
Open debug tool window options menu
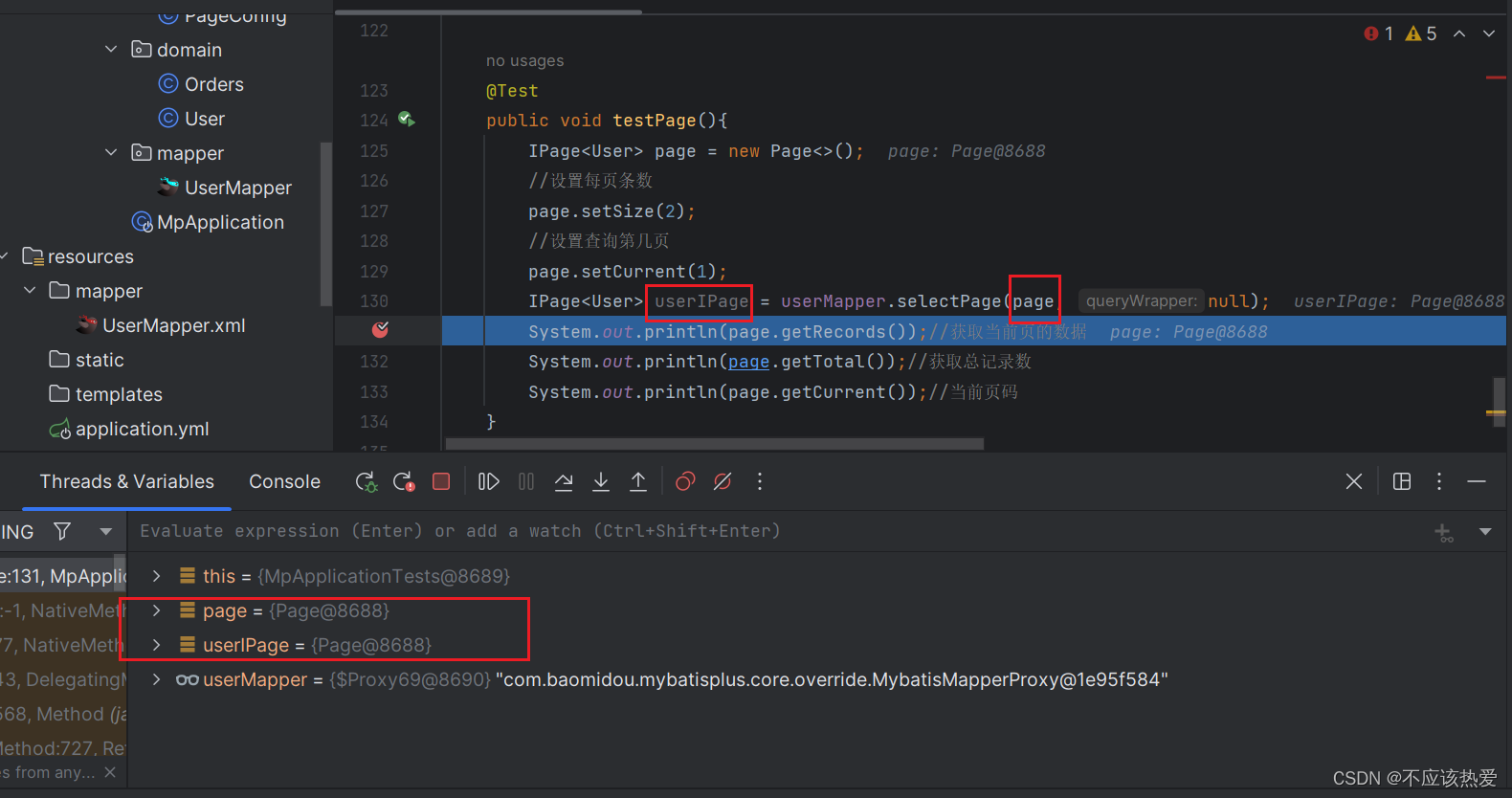[1439, 481]
